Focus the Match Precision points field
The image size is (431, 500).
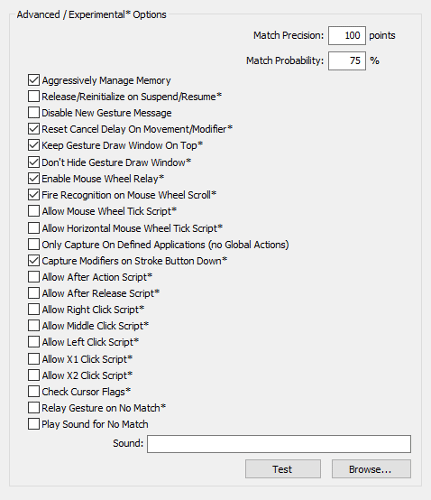[347, 35]
